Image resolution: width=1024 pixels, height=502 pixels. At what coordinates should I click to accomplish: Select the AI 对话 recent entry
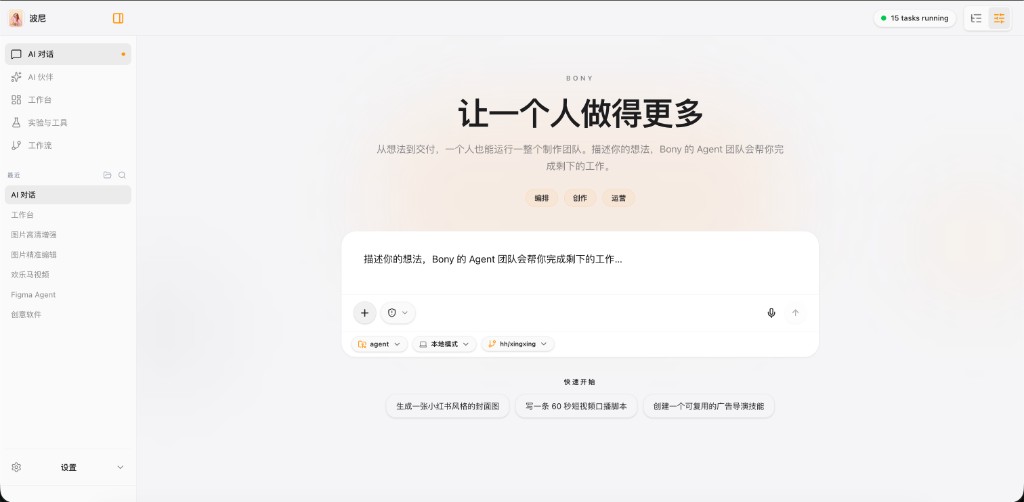tap(68, 195)
